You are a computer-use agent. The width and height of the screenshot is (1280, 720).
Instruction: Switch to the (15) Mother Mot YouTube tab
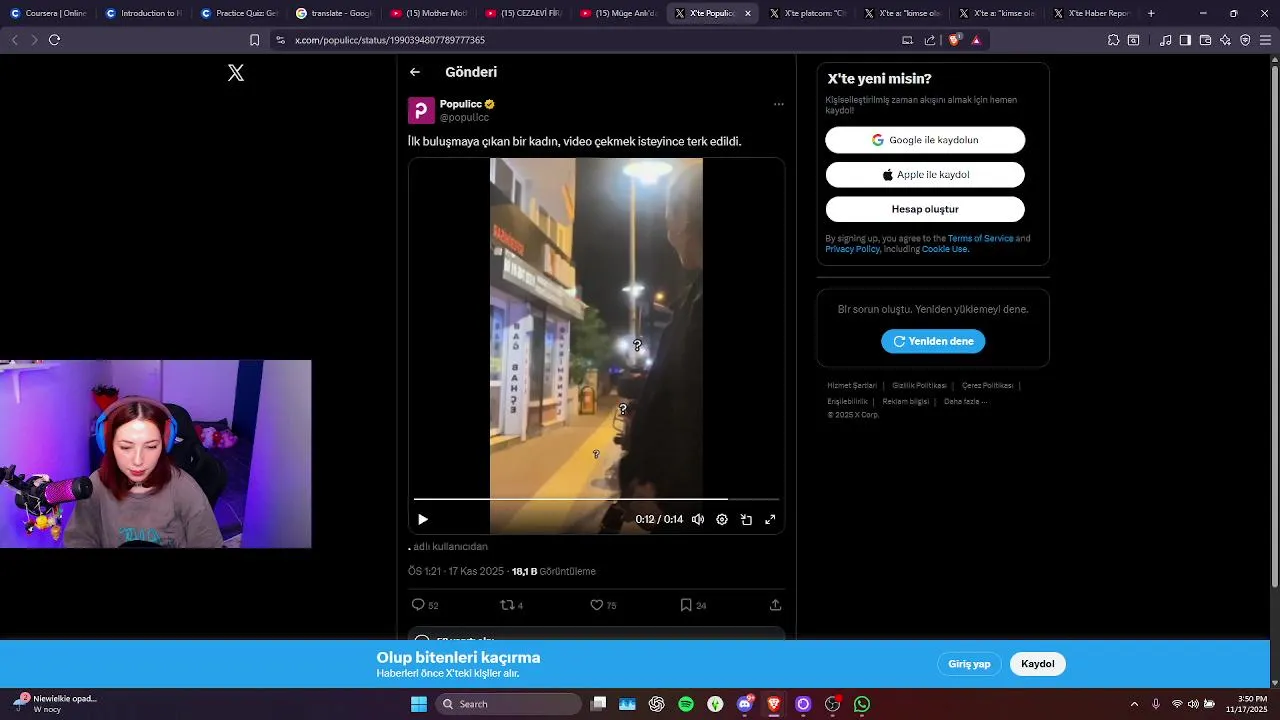click(429, 13)
